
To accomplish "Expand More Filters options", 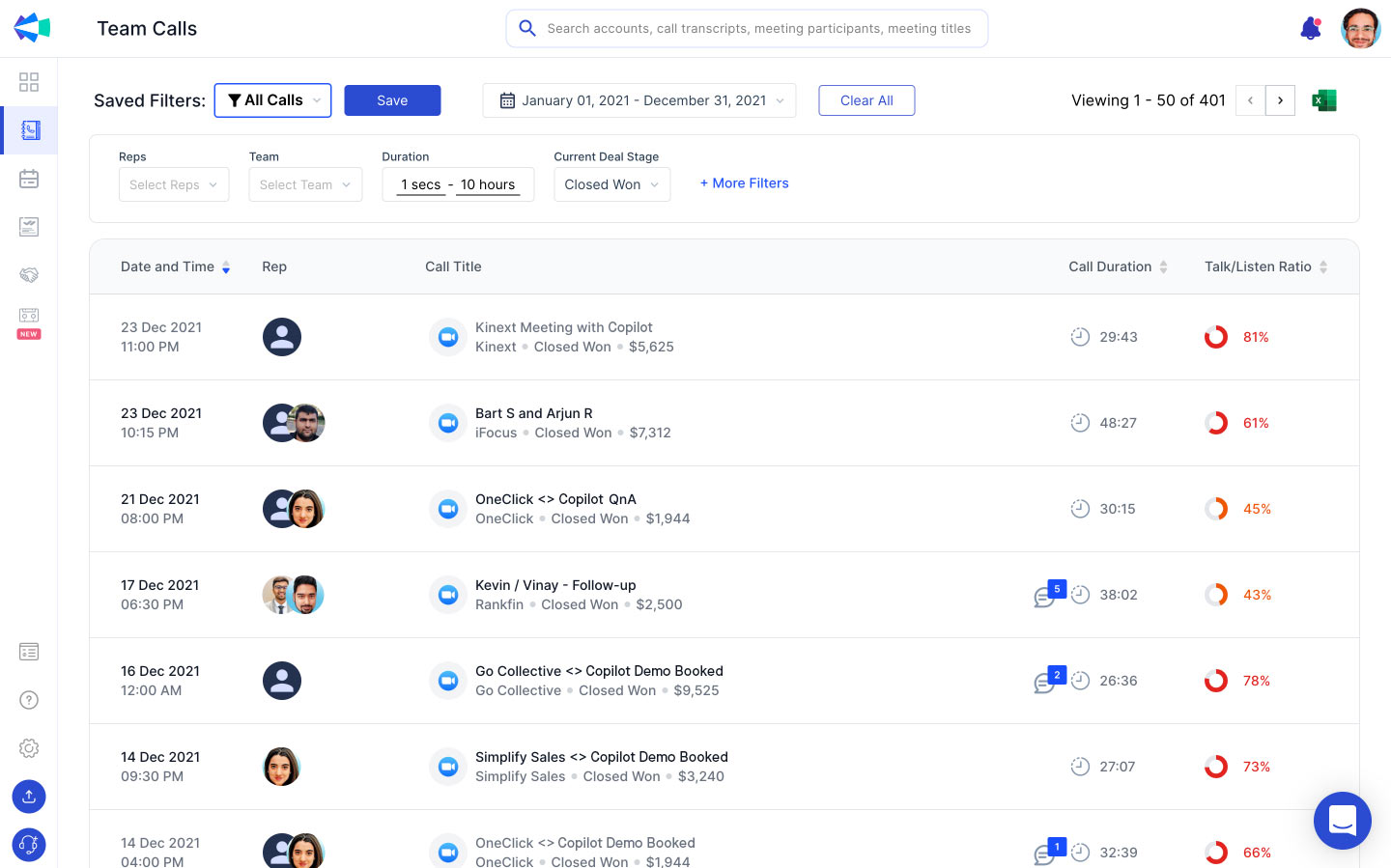I will 744,182.
